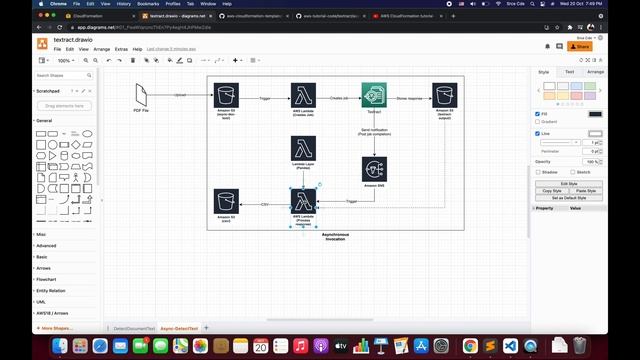
Task: Select the Amazon SNS icon in diagram
Action: pos(374,169)
